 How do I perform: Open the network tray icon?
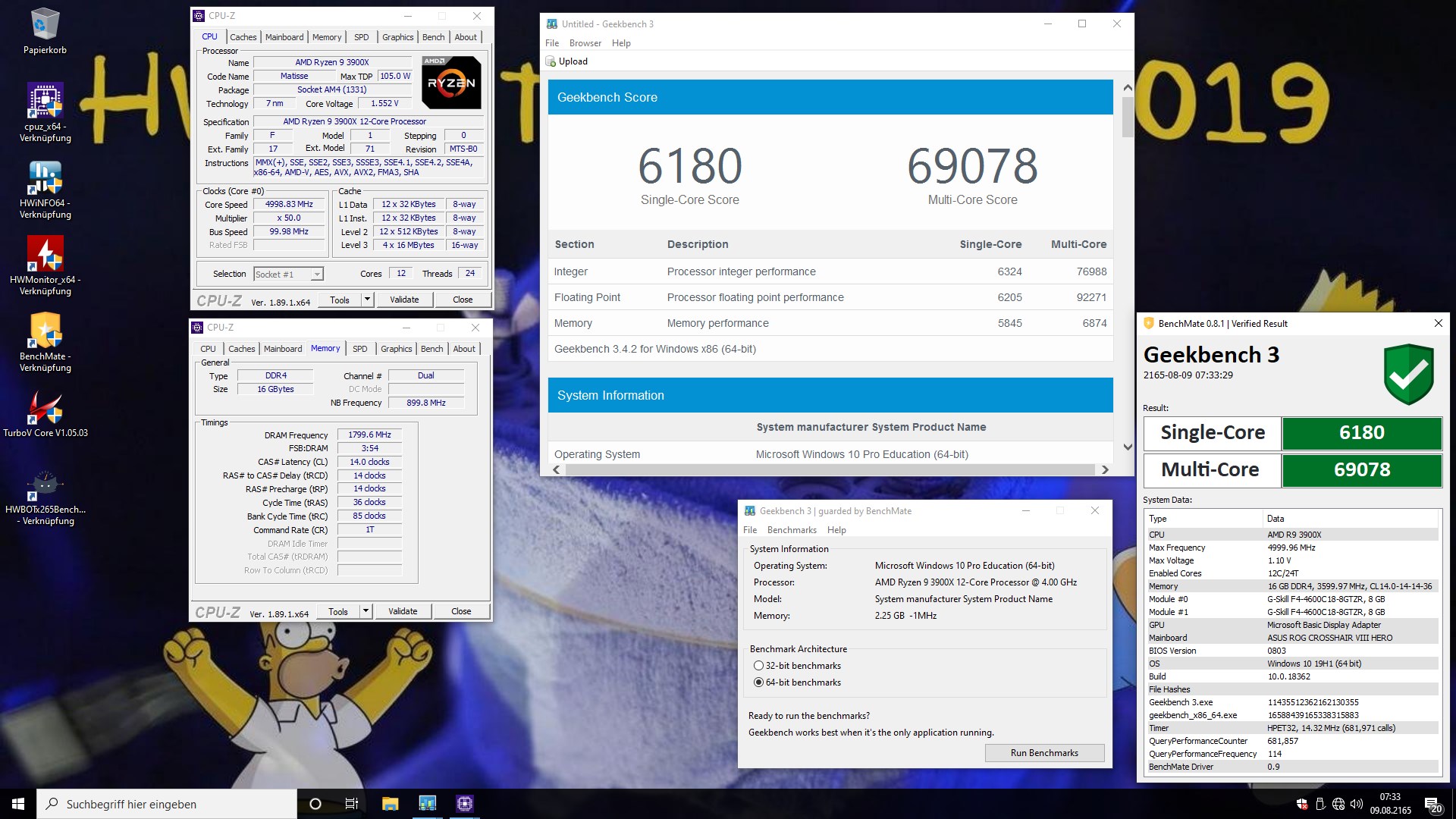[1338, 804]
